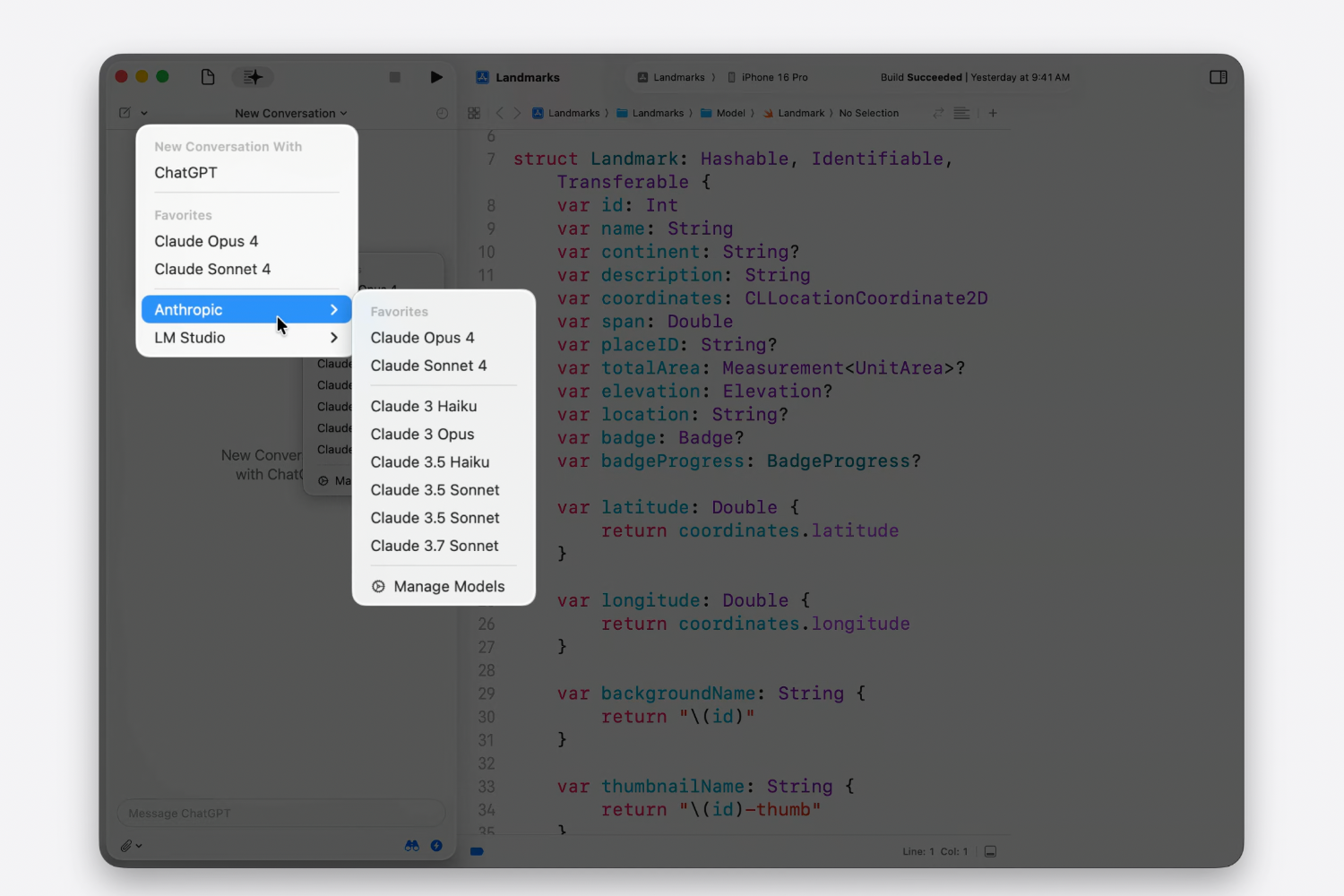
Task: Open the chevron next to the compose icon
Action: [x=144, y=113]
